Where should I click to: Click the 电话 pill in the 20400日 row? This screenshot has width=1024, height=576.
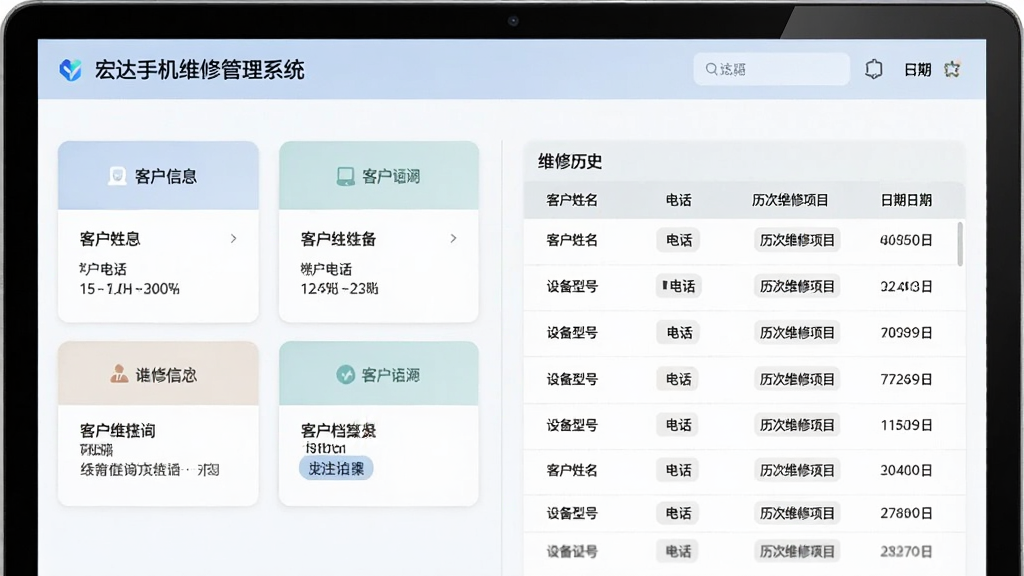678,470
